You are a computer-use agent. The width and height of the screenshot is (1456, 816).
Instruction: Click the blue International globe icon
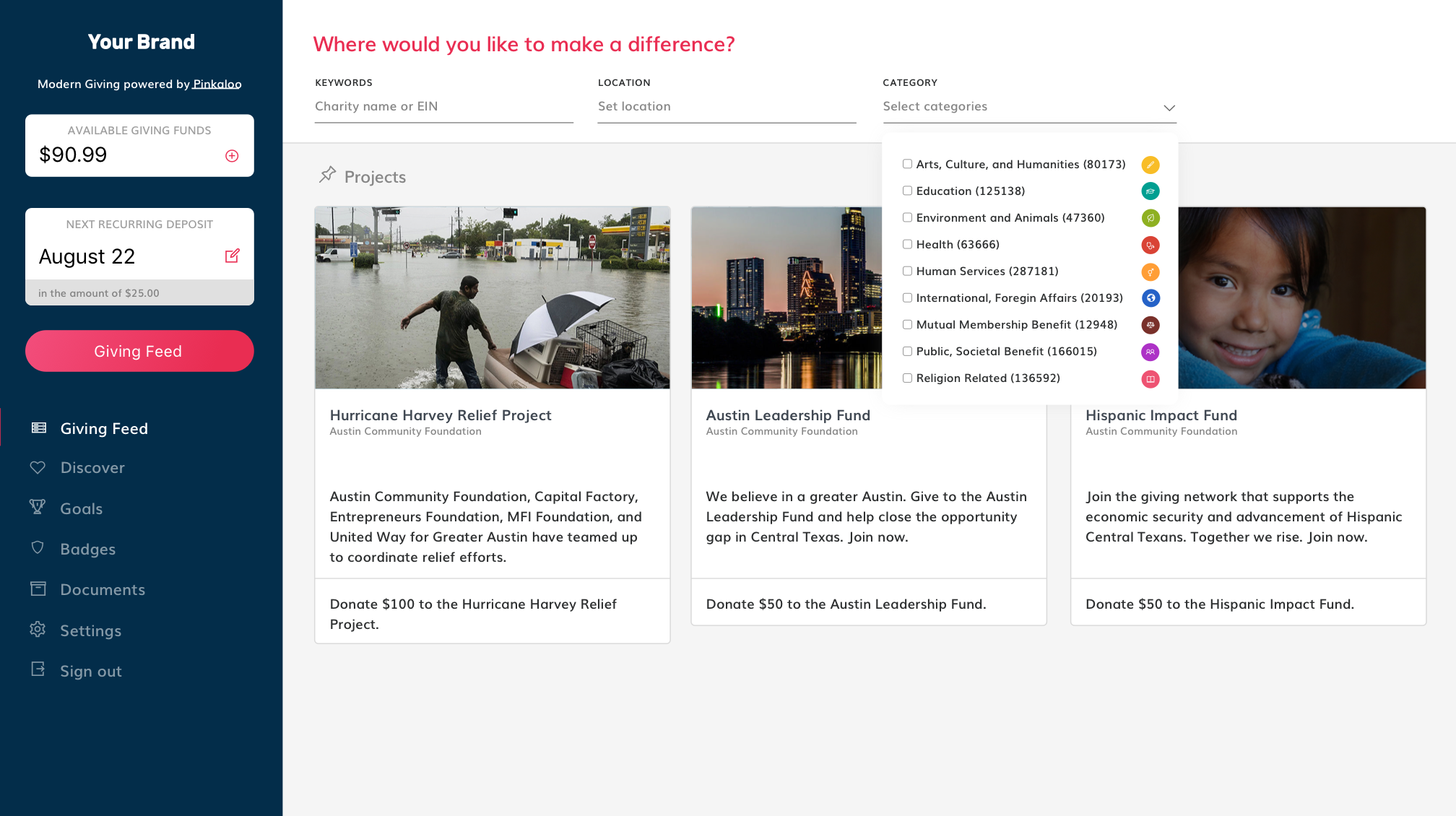1150,298
